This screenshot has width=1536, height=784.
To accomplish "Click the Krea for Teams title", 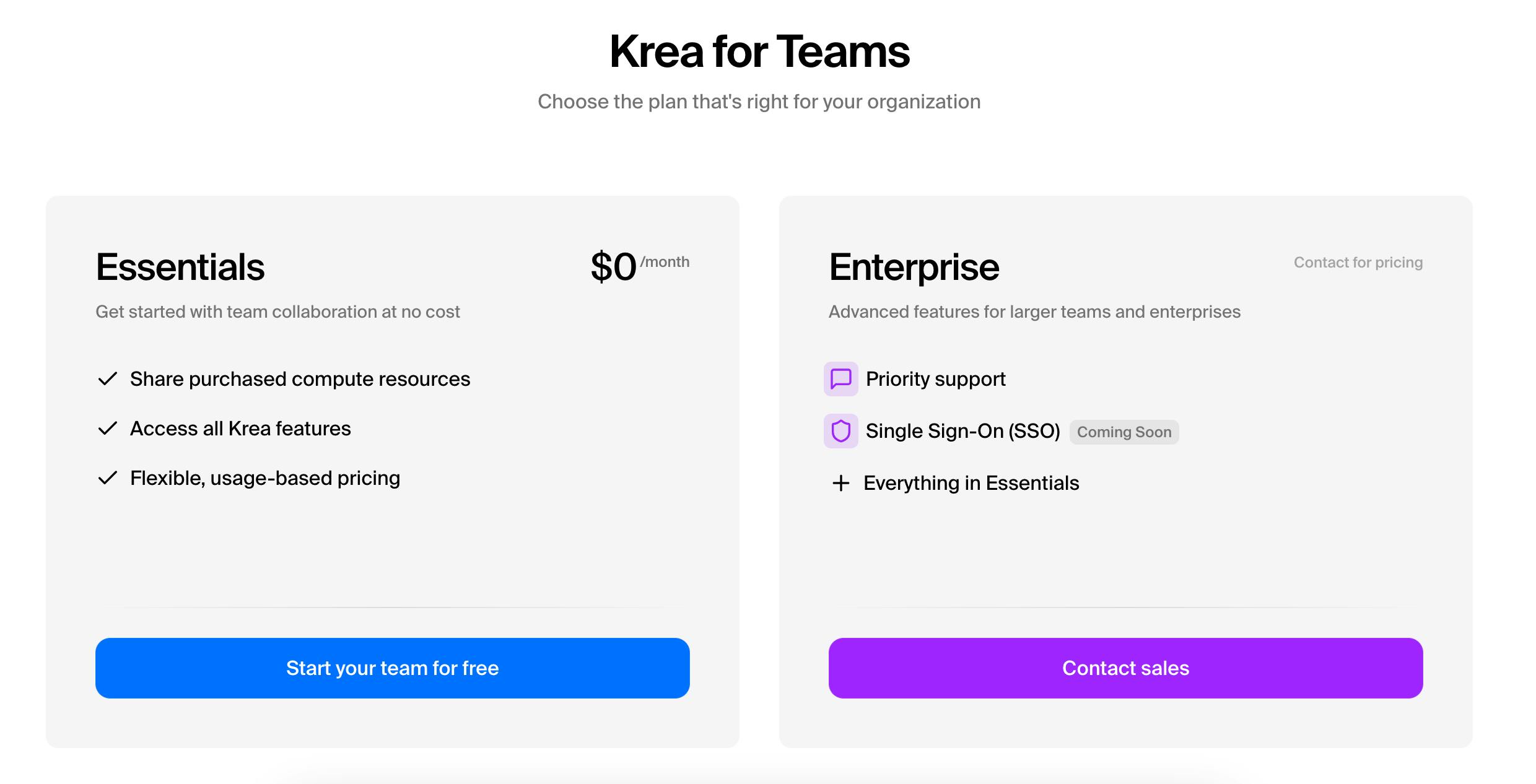I will click(759, 51).
